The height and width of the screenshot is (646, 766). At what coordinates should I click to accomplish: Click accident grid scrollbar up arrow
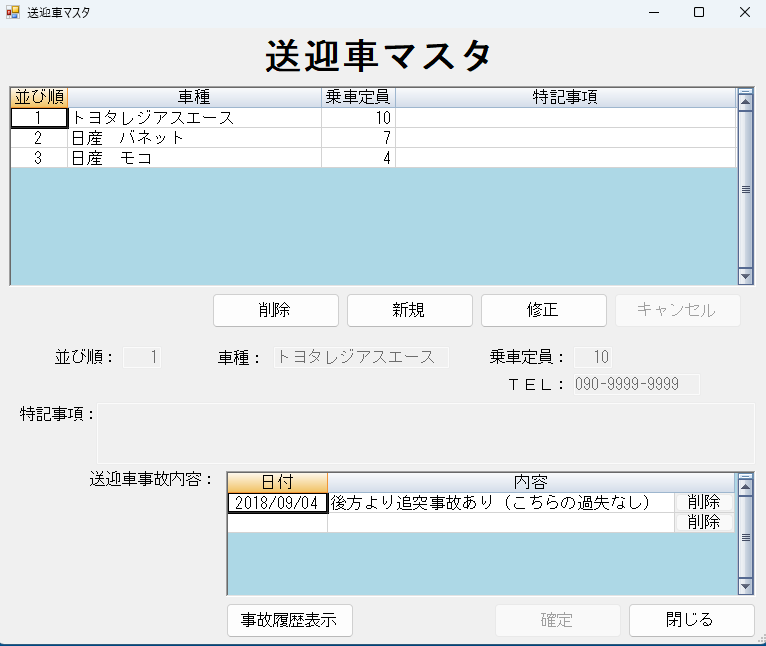pyautogui.click(x=745, y=486)
